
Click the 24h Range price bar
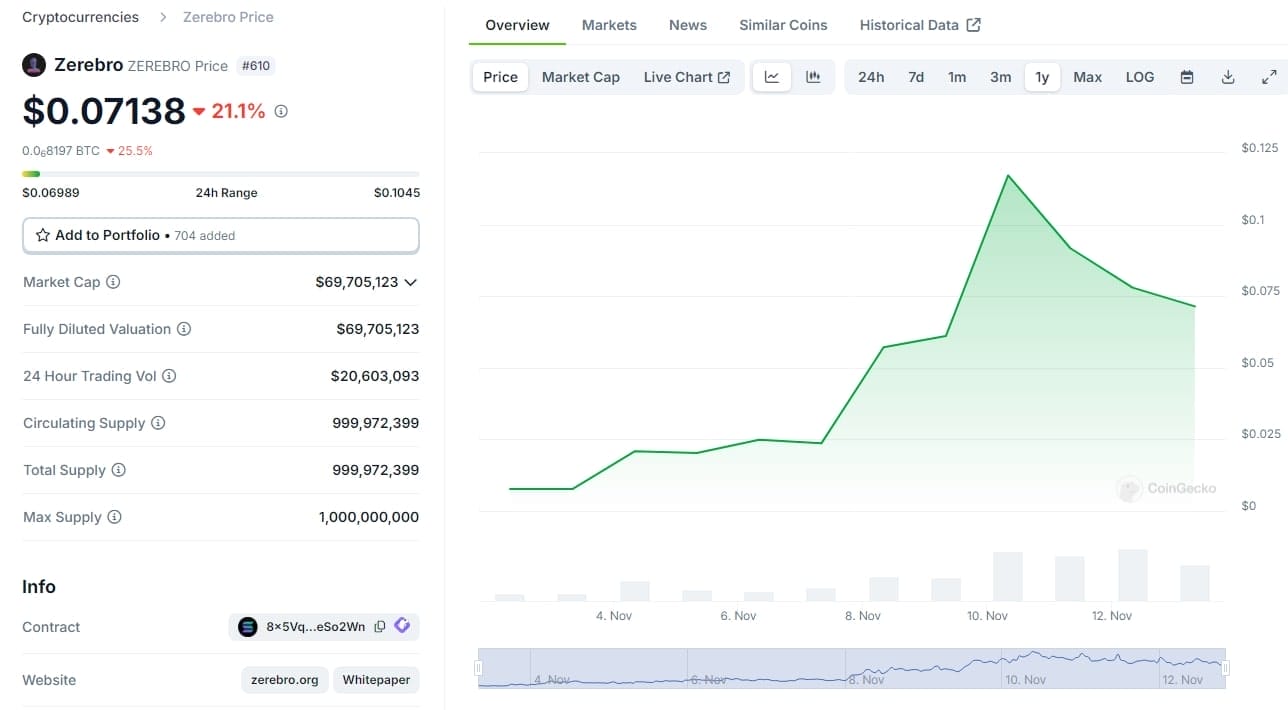click(221, 174)
